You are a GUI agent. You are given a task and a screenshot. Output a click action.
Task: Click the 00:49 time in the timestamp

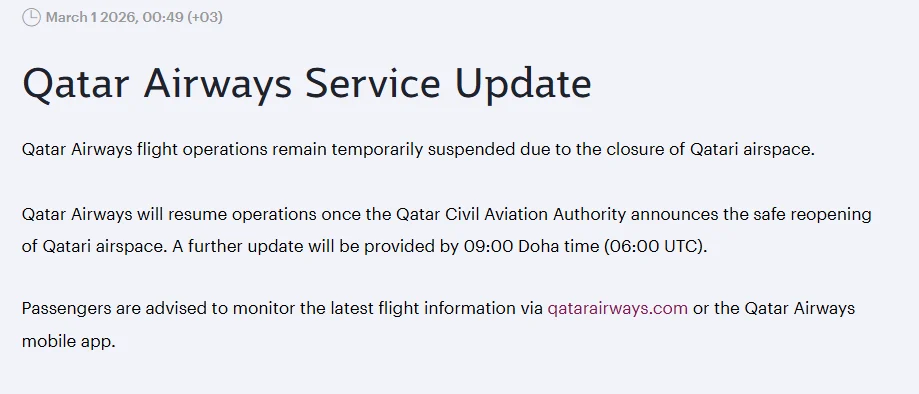pyautogui.click(x=162, y=18)
